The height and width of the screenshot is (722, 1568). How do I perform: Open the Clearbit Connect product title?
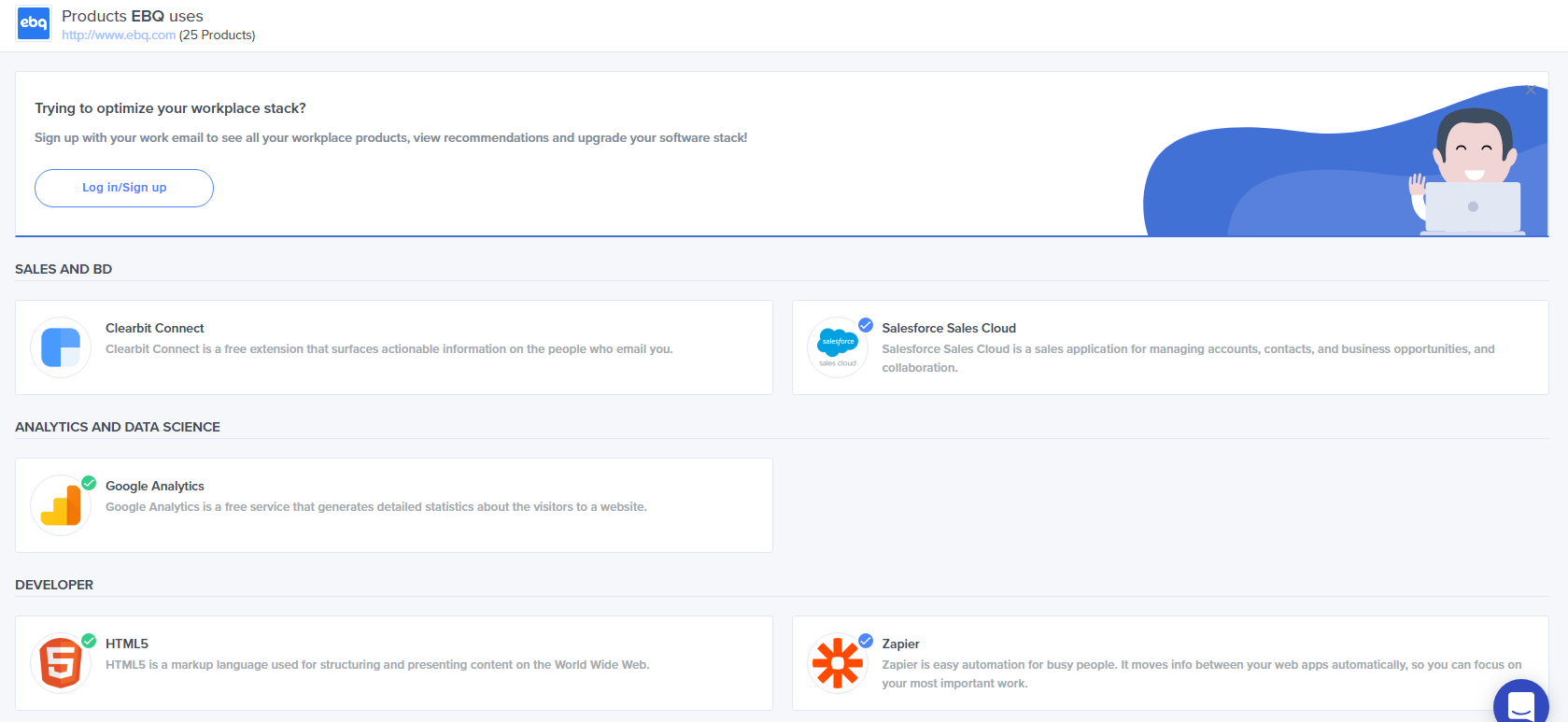click(x=155, y=328)
